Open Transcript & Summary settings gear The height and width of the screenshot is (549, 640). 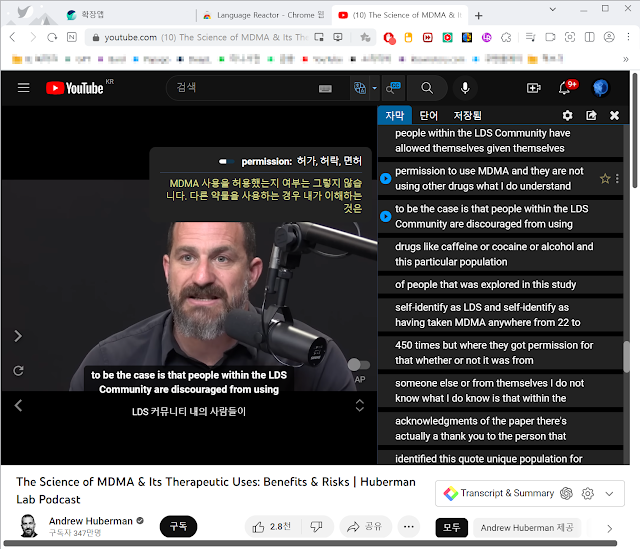(x=588, y=493)
